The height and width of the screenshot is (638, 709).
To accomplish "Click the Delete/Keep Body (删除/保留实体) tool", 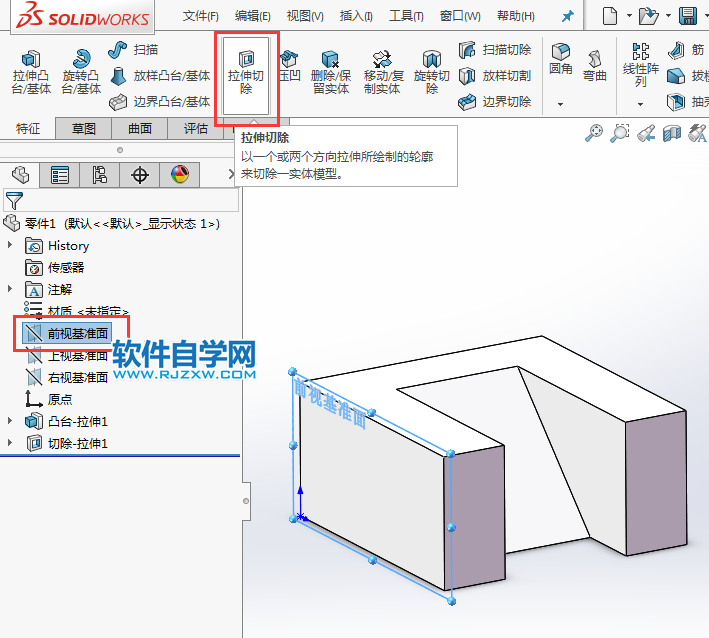I will pyautogui.click(x=331, y=72).
